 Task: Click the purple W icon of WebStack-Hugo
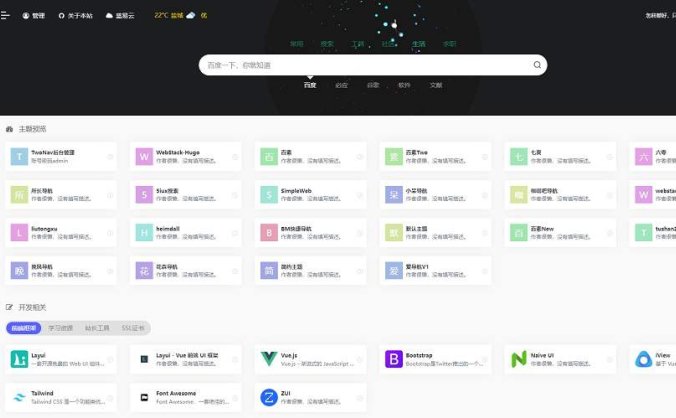(144, 156)
